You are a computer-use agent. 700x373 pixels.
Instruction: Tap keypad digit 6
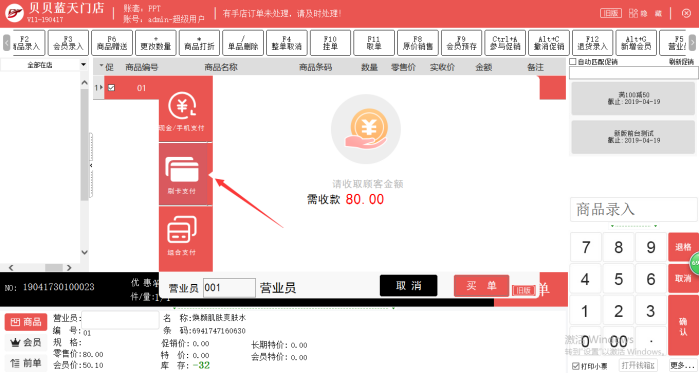pos(651,279)
